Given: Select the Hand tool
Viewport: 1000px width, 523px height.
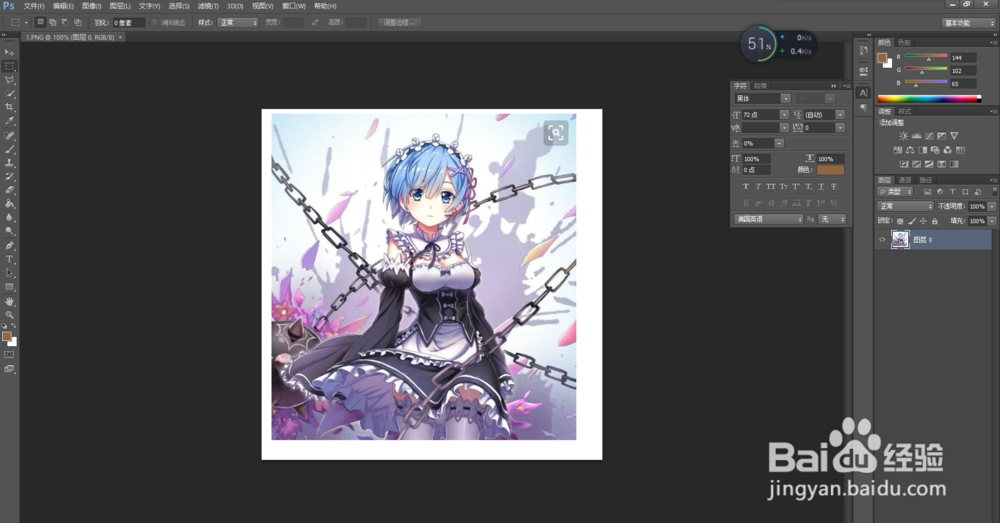Looking at the screenshot, I should (x=9, y=302).
